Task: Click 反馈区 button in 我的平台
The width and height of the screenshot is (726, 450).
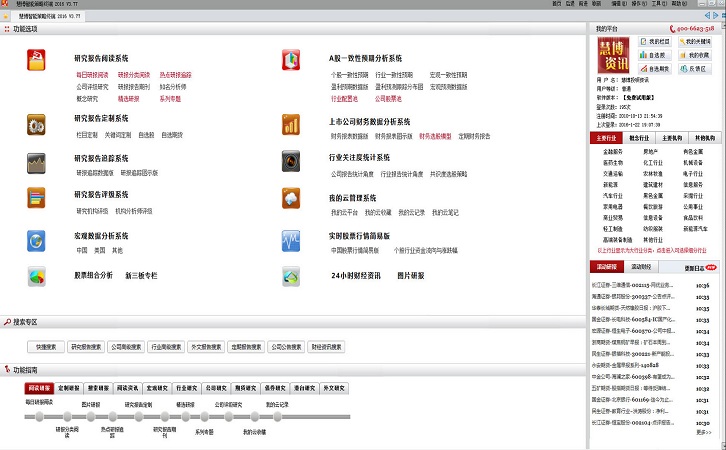Action: pos(695,69)
